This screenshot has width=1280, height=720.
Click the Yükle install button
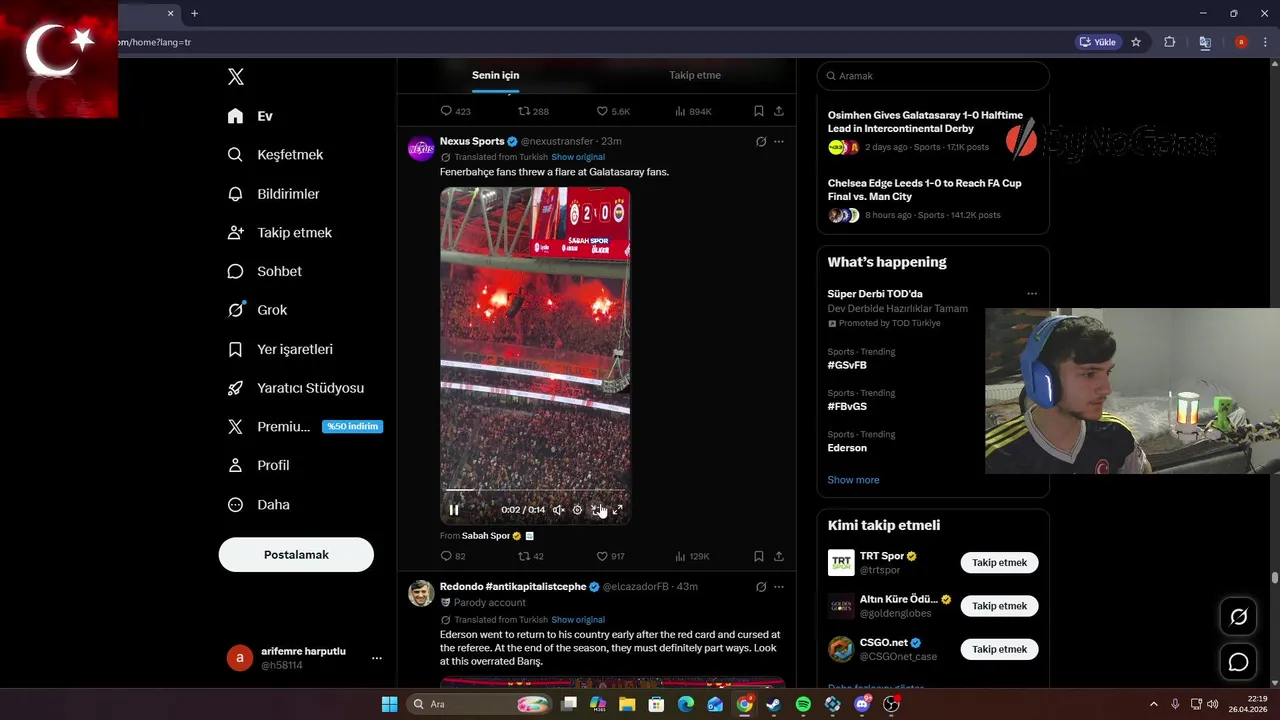click(x=1097, y=42)
